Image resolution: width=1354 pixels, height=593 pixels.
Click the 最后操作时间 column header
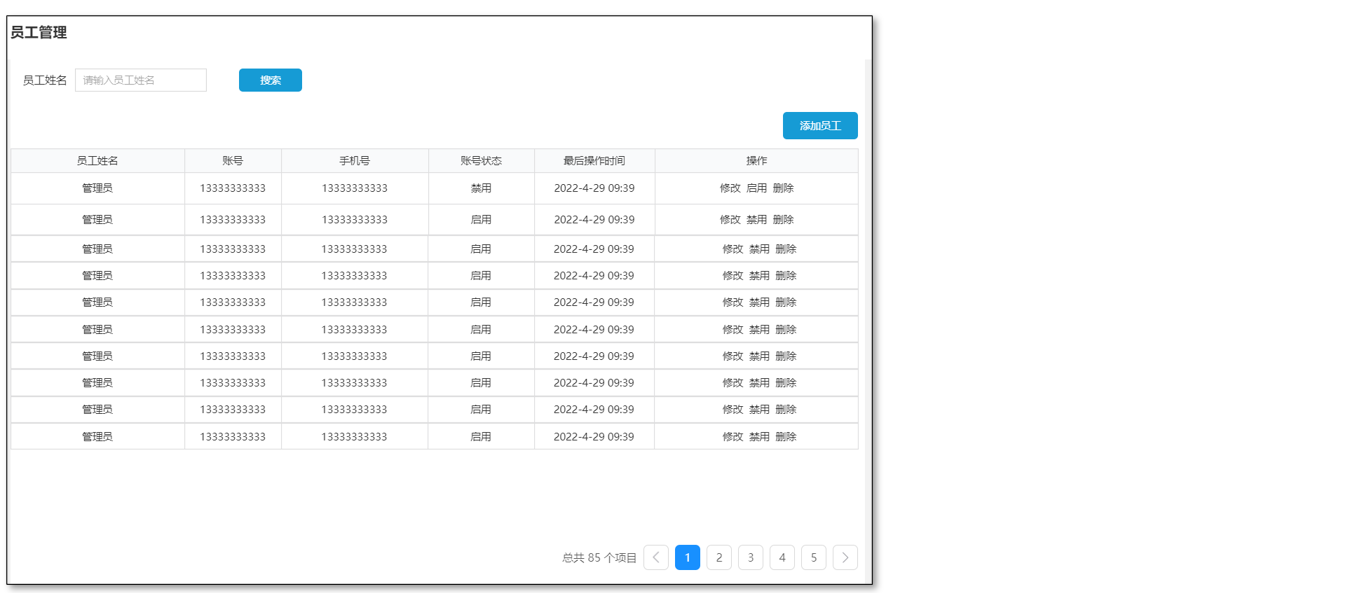594,161
